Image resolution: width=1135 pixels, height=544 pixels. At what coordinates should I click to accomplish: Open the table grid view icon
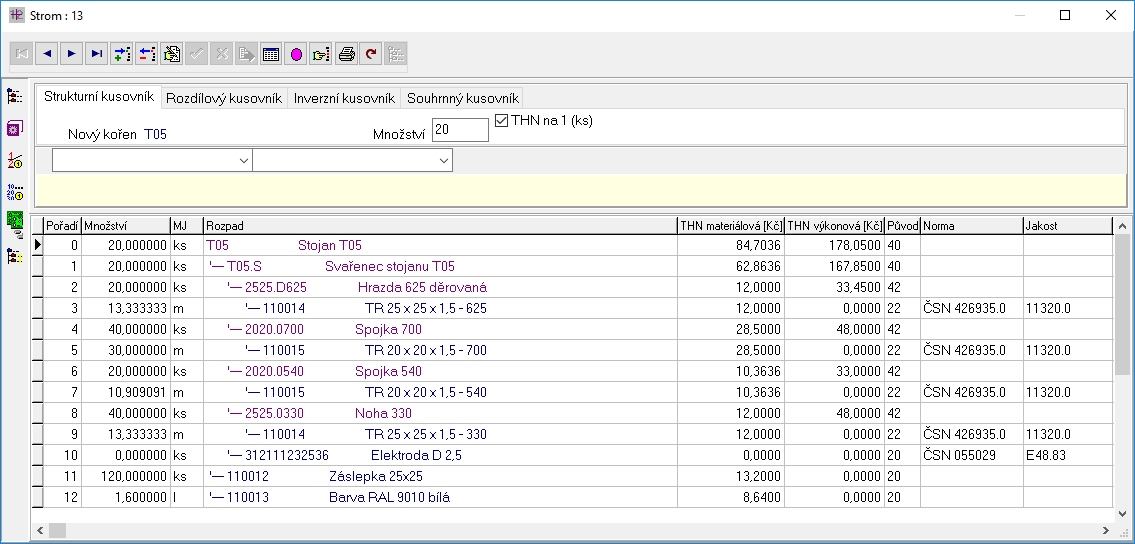tap(271, 54)
